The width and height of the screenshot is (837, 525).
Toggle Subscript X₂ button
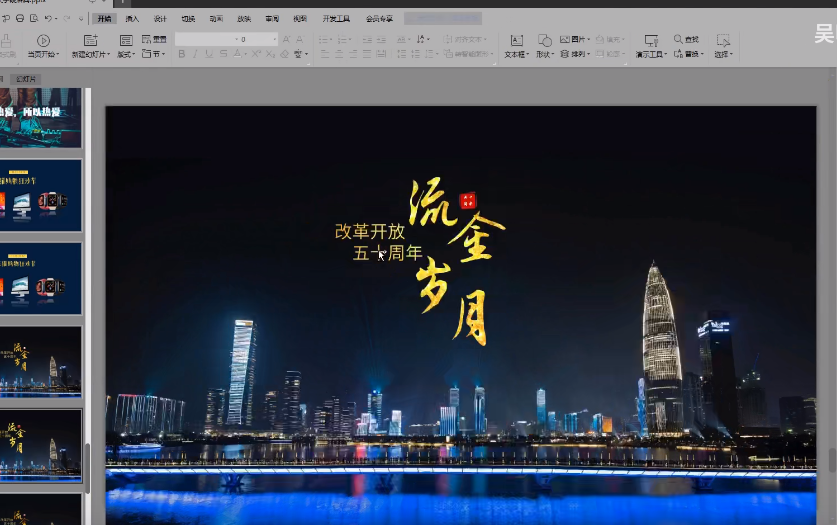tap(270, 54)
